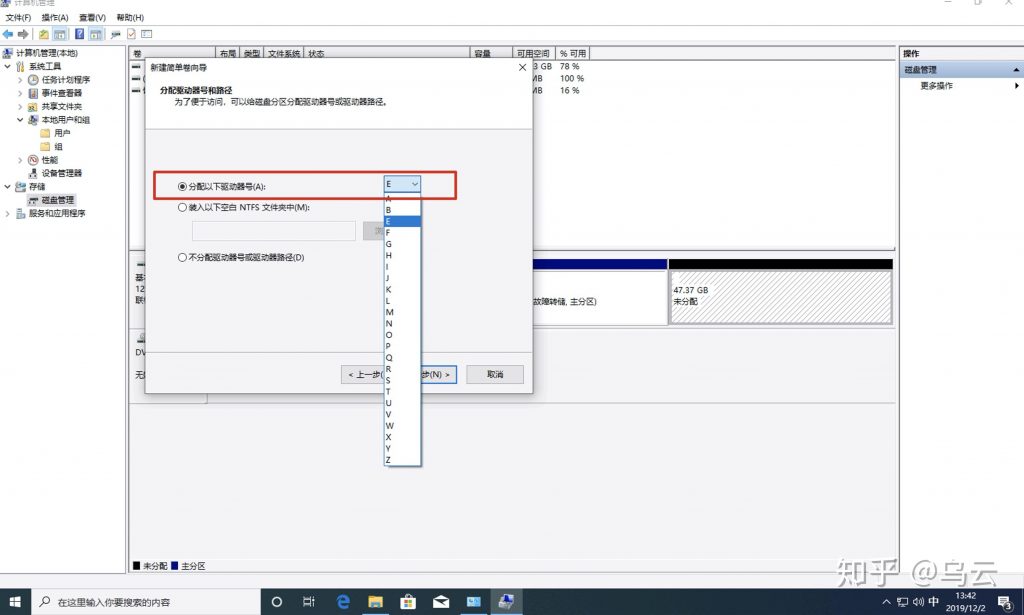
Task: Collapse the 存储 tree node
Action: 7,187
